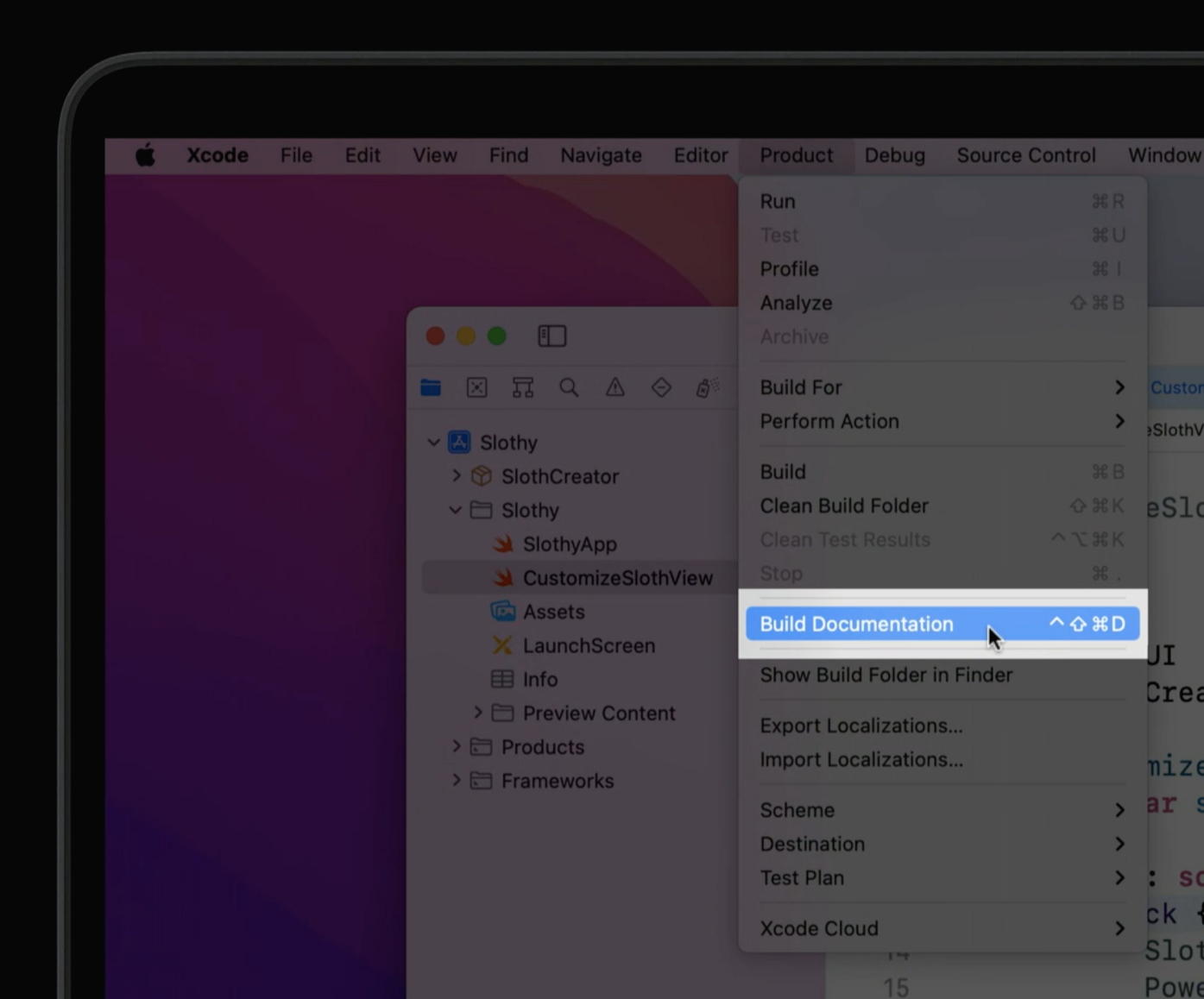1204x999 pixels.
Task: Open the Find menu
Action: click(x=508, y=155)
